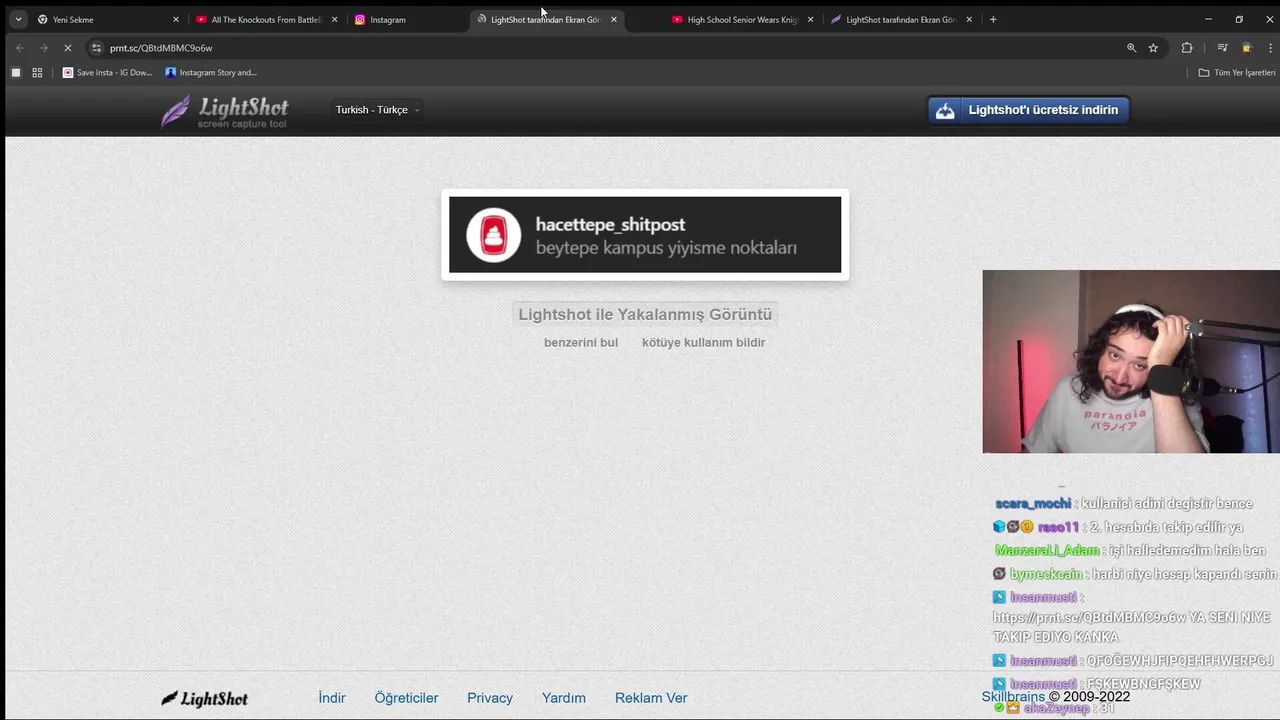
Task: Open Tüm Yer İşaretleri bookmarks folder
Action: [1237, 72]
